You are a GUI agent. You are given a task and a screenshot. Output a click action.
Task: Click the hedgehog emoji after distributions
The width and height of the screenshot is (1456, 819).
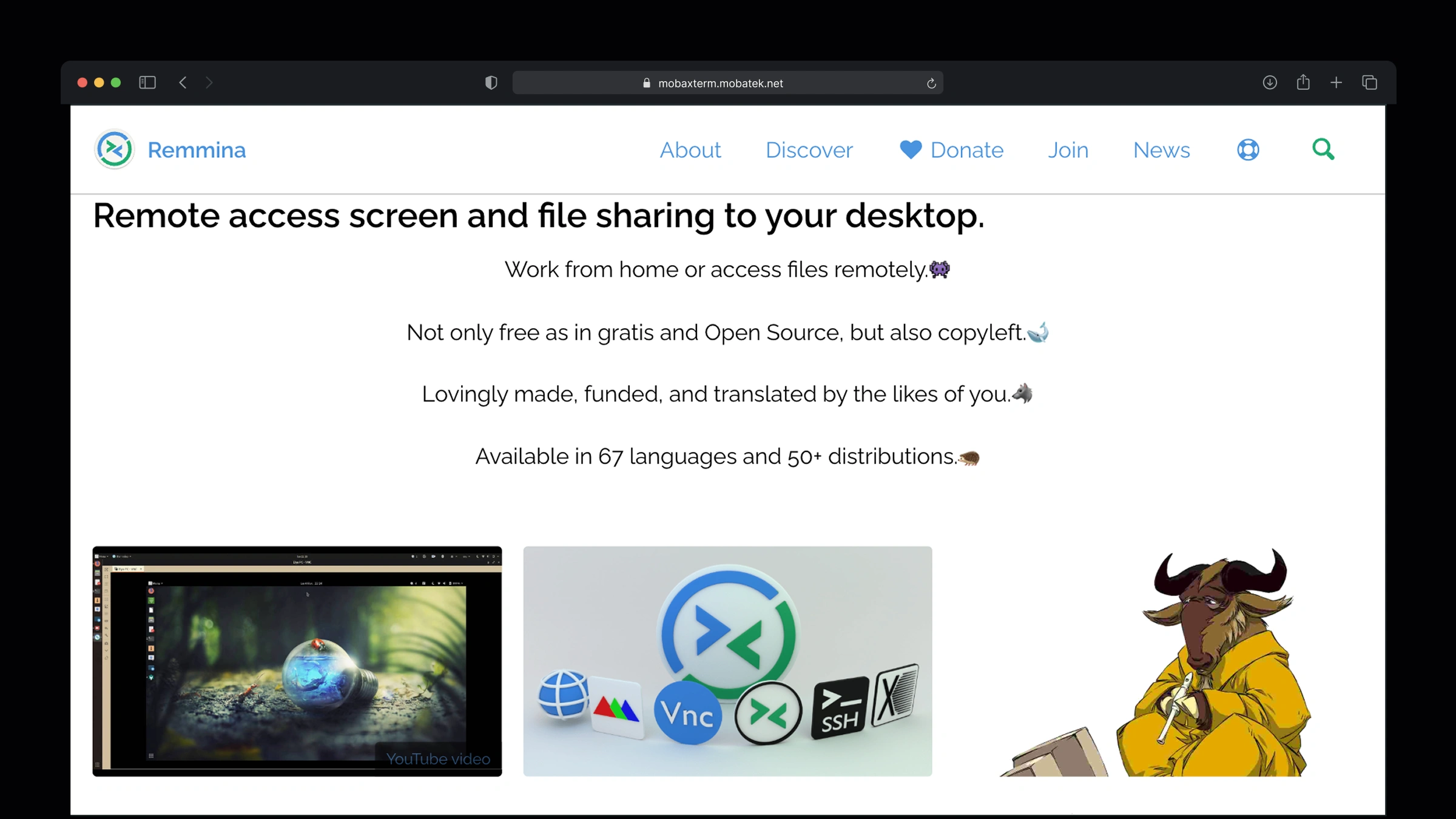point(969,458)
